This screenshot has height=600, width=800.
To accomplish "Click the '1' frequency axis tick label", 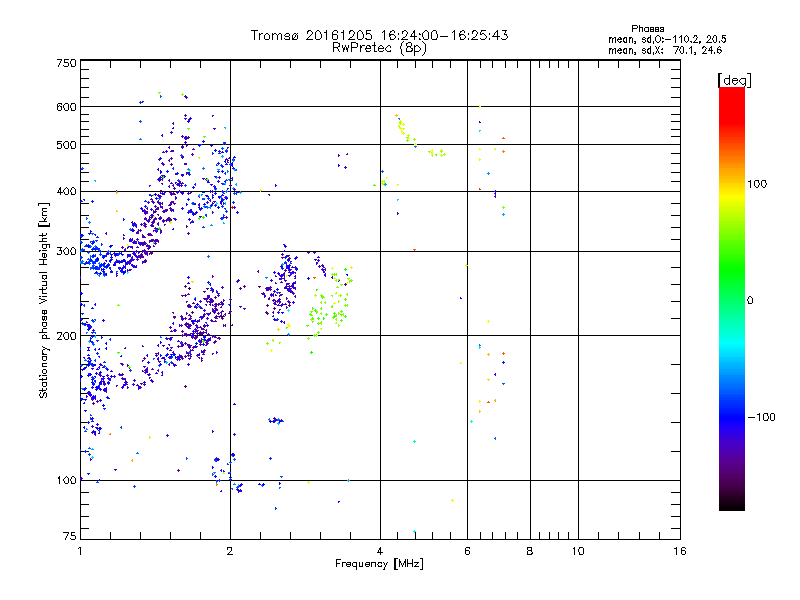I will click(80, 551).
